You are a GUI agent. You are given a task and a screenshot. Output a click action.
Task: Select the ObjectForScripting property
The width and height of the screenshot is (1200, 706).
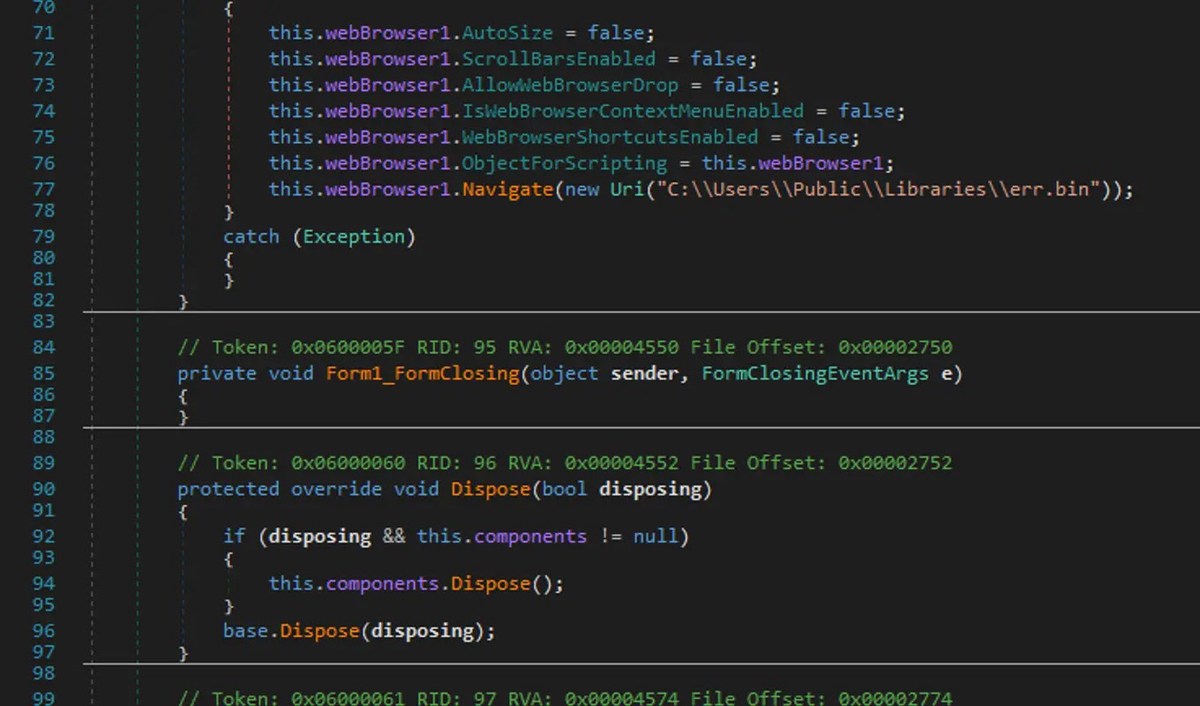click(x=564, y=163)
